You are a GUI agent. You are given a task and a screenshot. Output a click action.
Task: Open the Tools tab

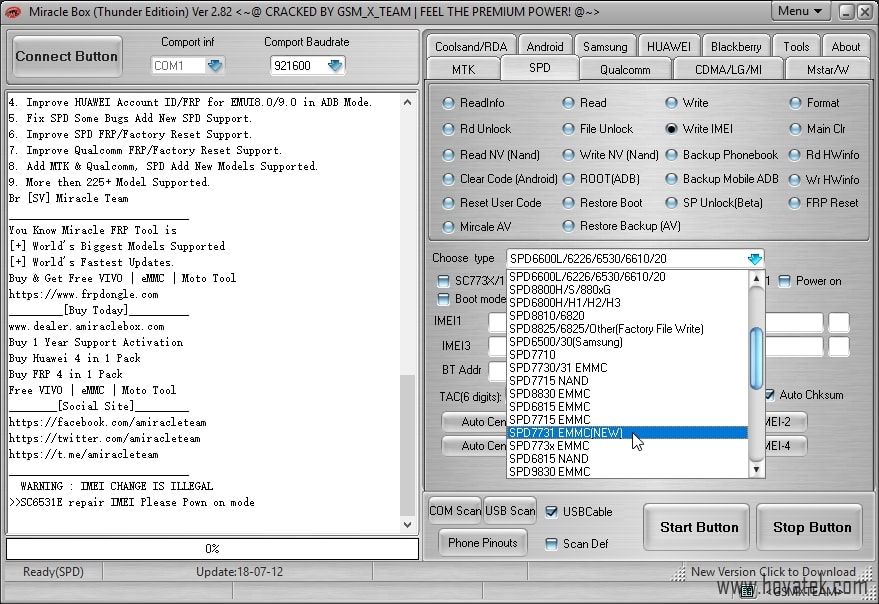tap(796, 47)
